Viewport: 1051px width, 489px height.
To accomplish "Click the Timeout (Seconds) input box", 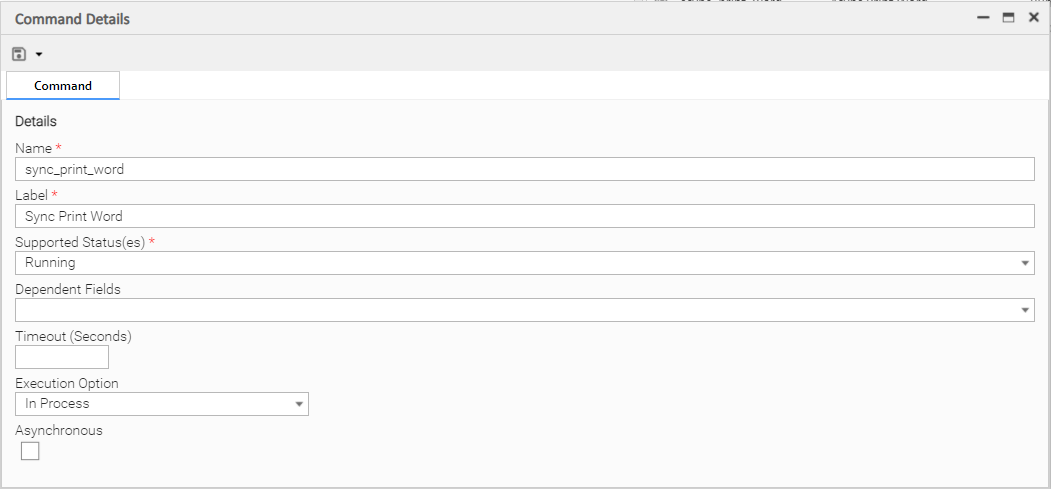I will [x=62, y=357].
